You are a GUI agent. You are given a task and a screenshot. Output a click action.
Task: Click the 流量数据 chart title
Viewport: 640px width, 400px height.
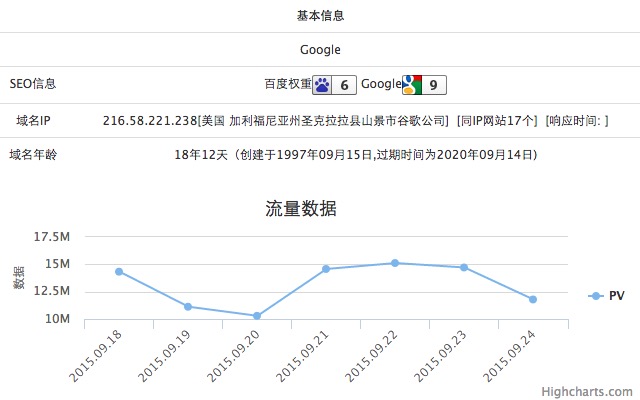(x=301, y=209)
